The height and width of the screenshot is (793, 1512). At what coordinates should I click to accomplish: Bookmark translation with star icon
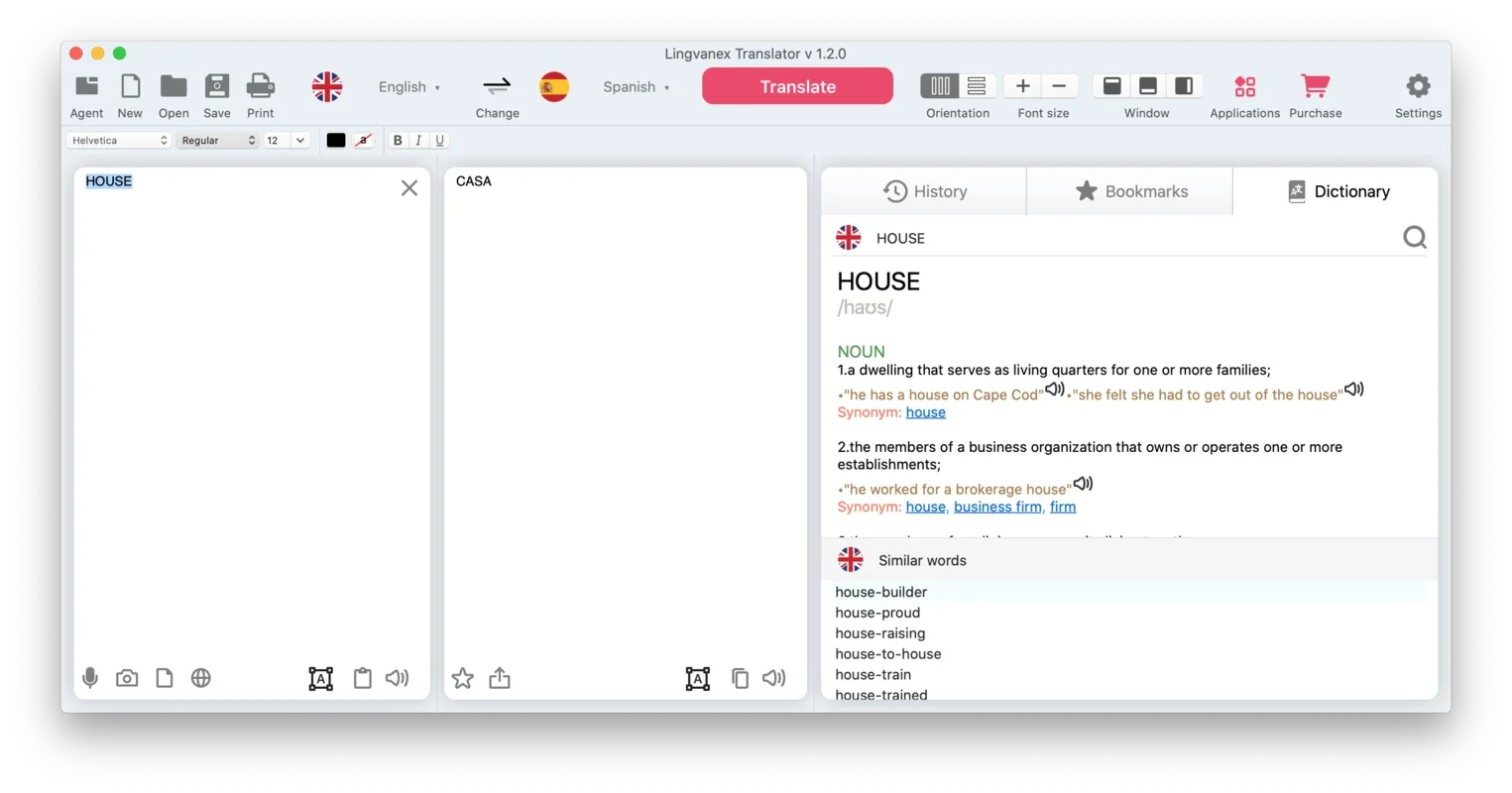point(463,678)
